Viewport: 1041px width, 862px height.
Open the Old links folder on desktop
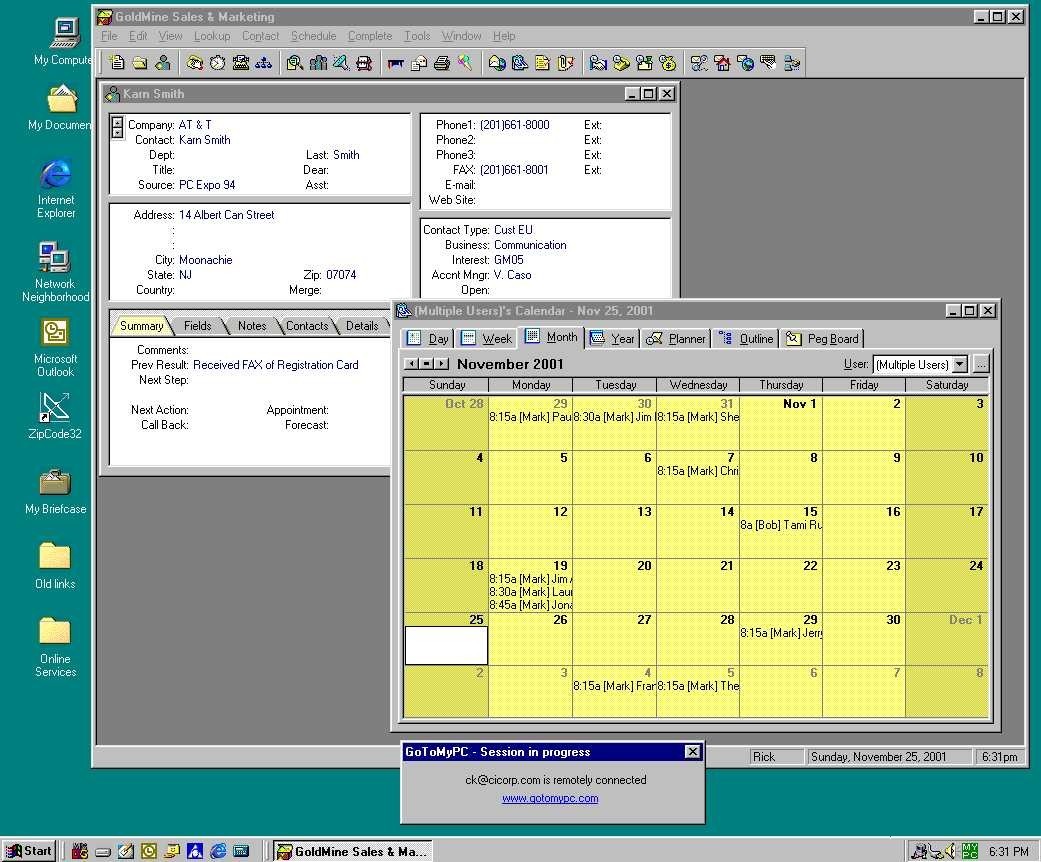click(55, 566)
